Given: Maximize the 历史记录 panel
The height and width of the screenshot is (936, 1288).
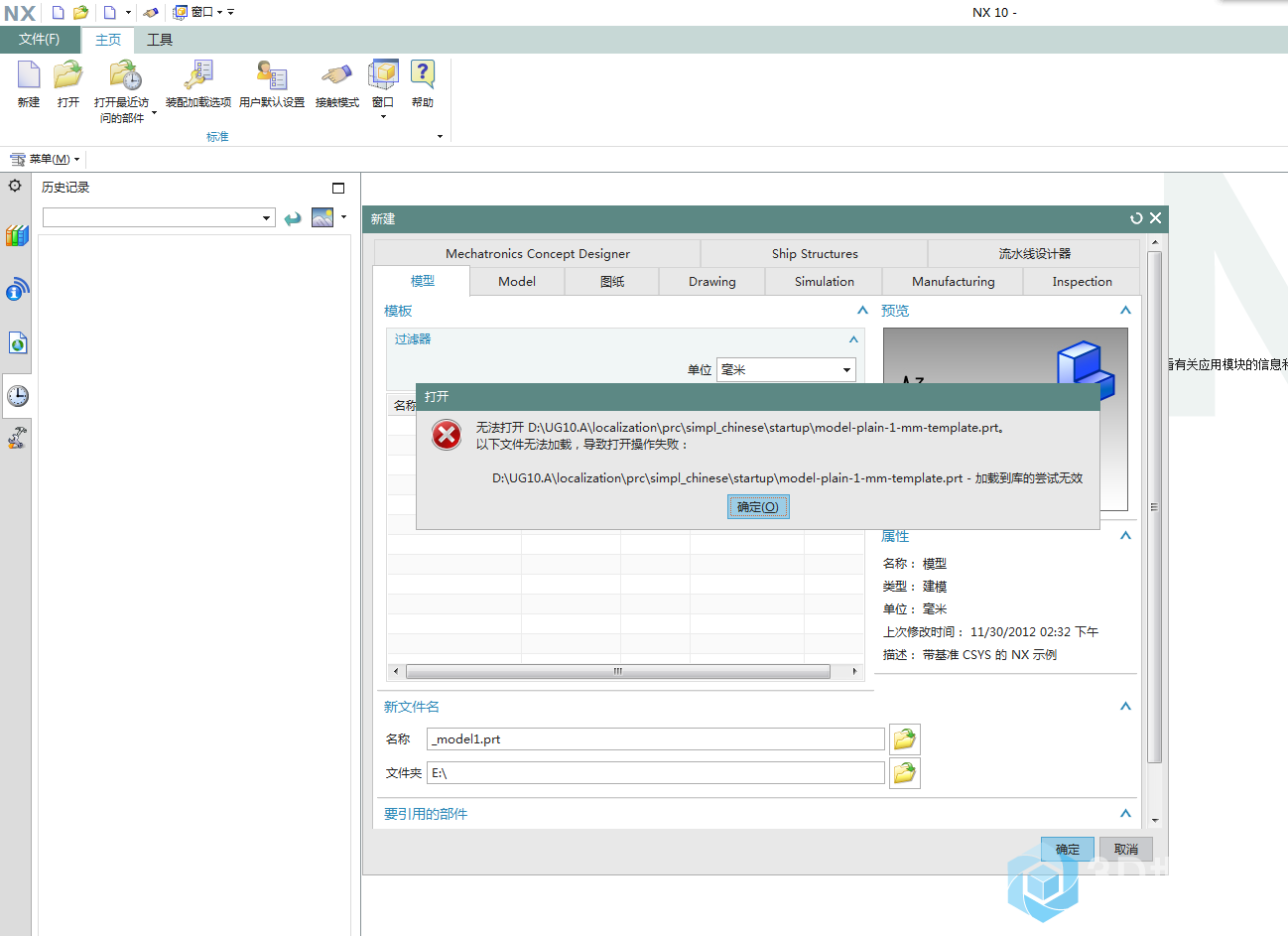Looking at the screenshot, I should pos(338,188).
